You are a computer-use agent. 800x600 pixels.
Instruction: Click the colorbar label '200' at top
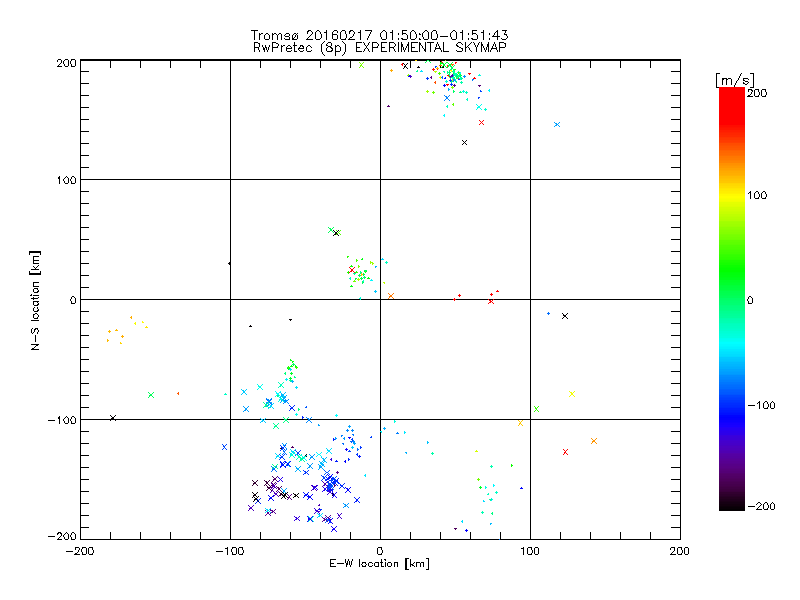pyautogui.click(x=757, y=92)
